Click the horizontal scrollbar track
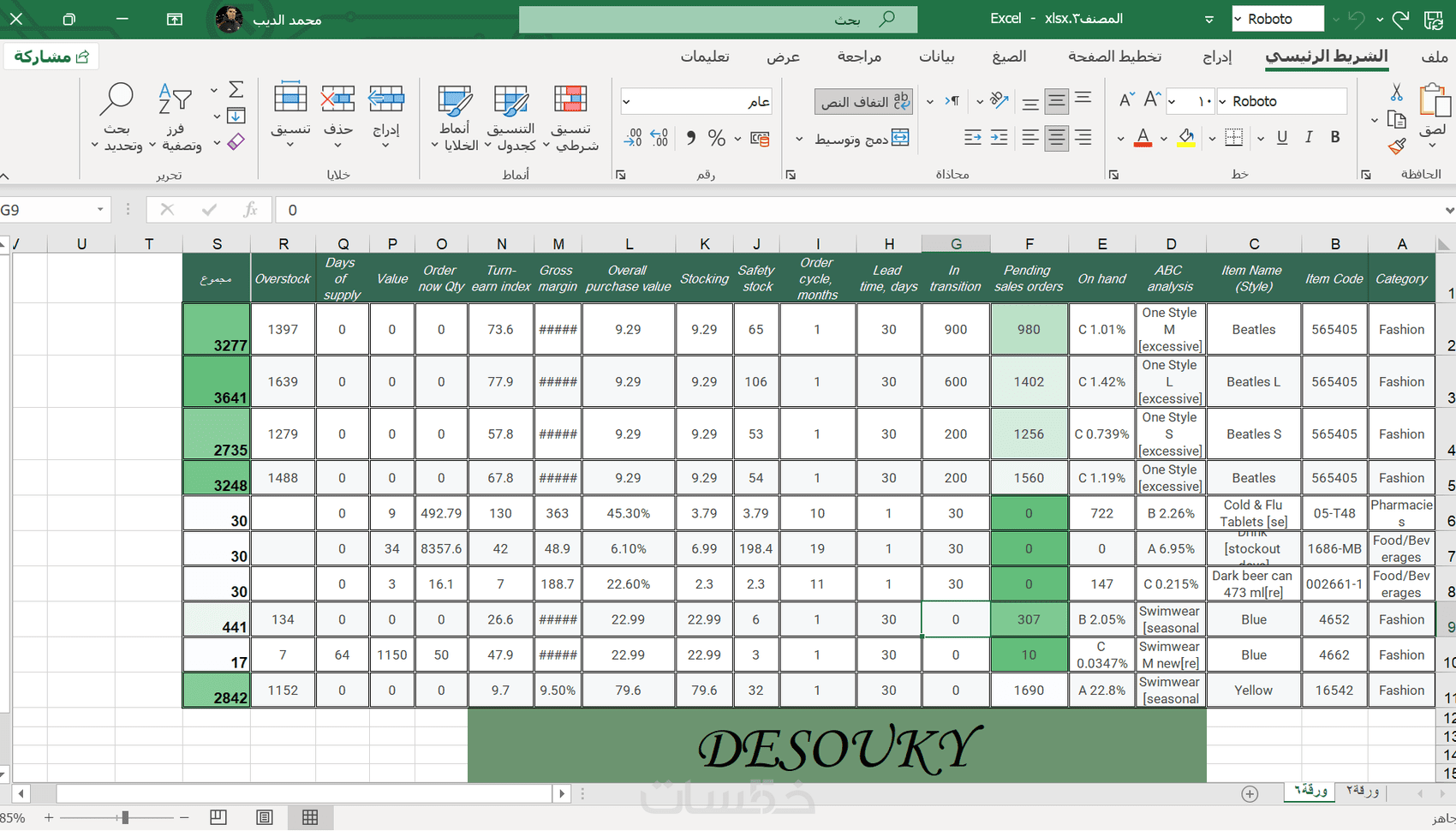Screen dimensions: 1456x831 tap(293, 793)
